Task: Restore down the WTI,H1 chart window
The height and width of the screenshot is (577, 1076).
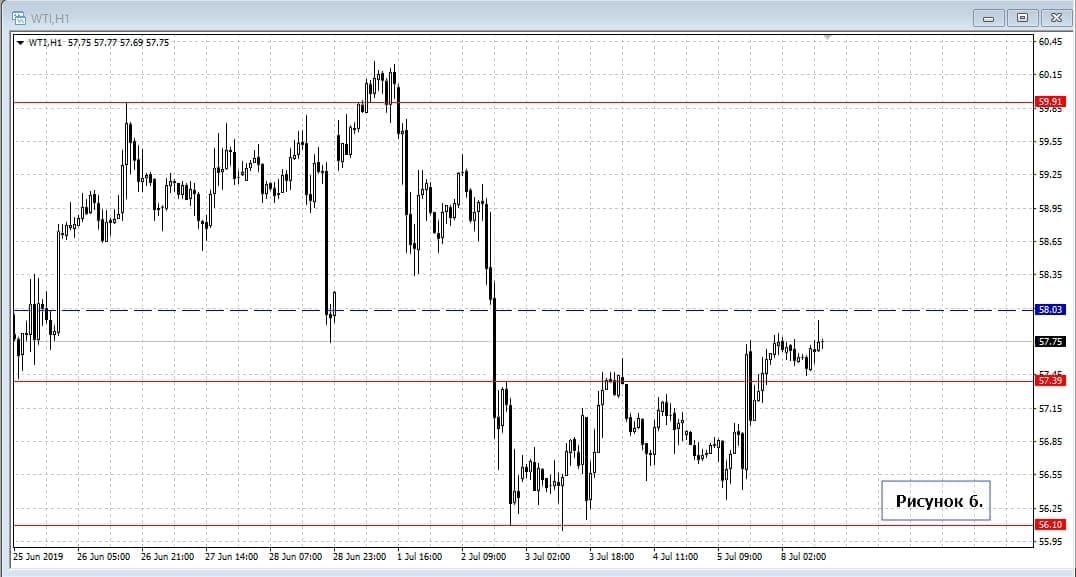Action: click(x=1022, y=18)
